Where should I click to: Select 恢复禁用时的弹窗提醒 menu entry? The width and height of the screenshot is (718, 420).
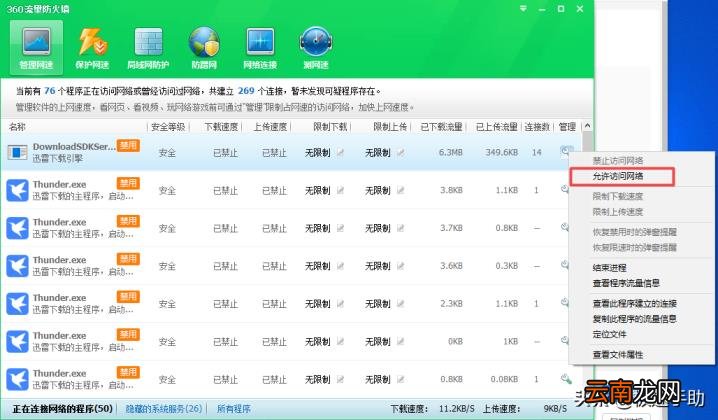point(635,232)
